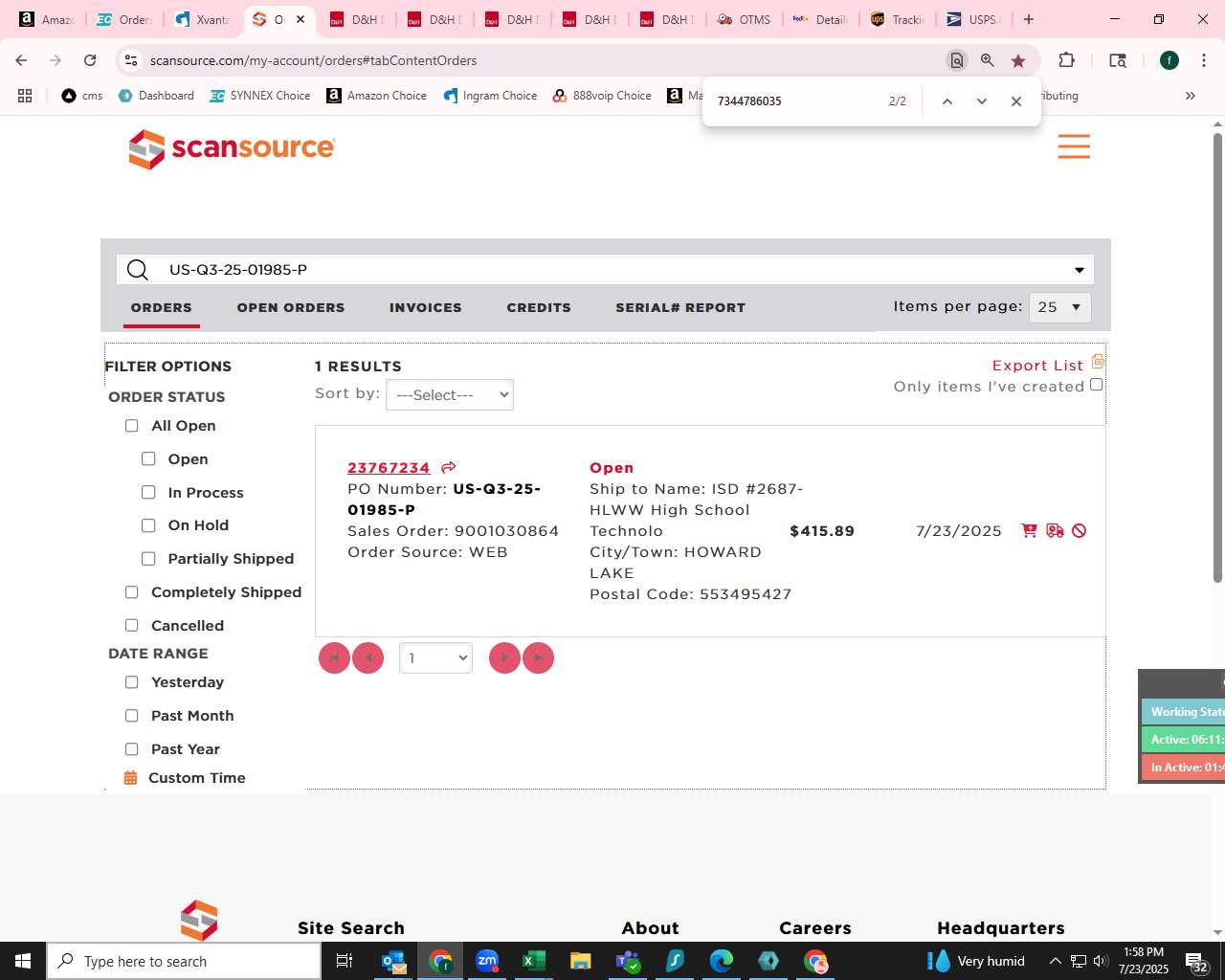Check the On Hold filter
This screenshot has width=1225, height=980.
click(x=148, y=525)
